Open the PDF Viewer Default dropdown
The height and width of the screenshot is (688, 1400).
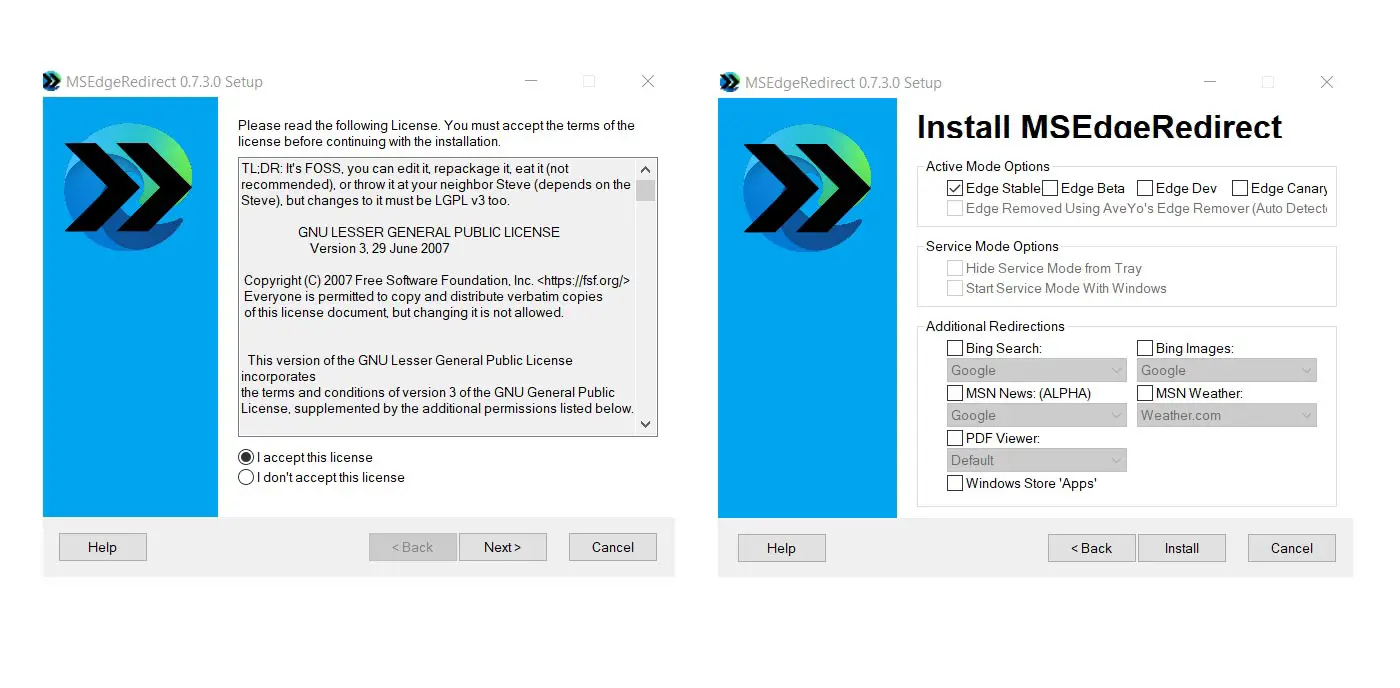point(1037,460)
